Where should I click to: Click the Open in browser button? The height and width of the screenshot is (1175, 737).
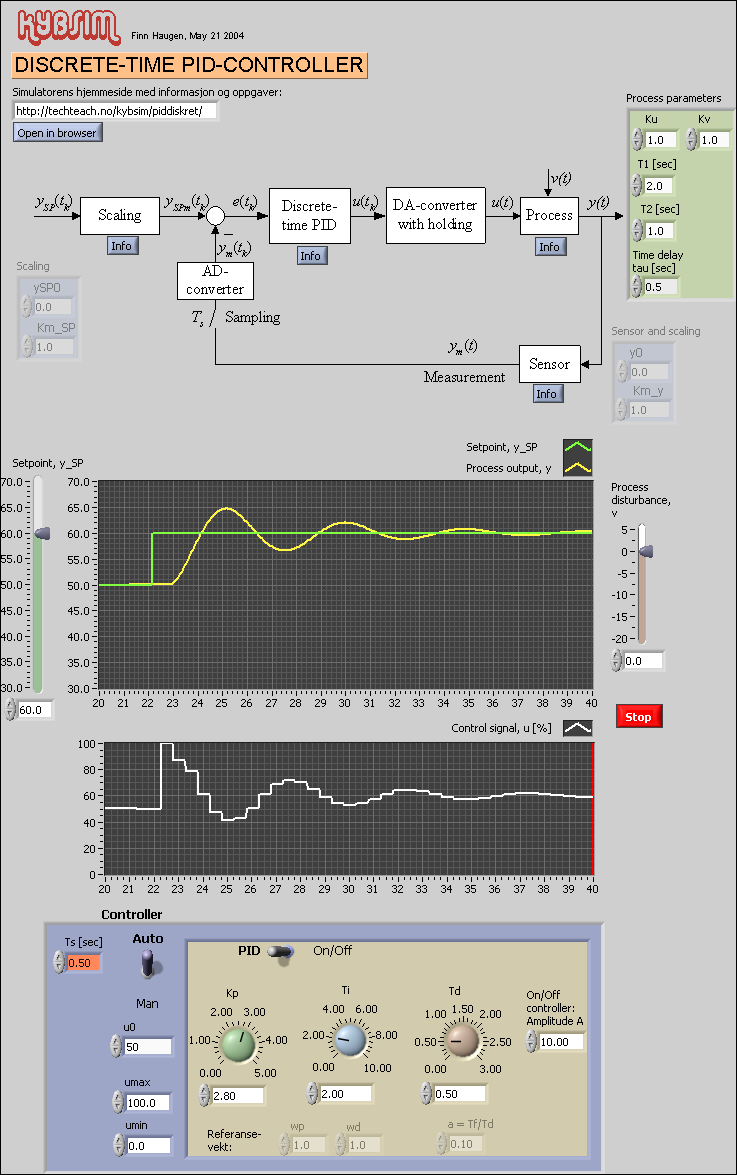click(57, 133)
